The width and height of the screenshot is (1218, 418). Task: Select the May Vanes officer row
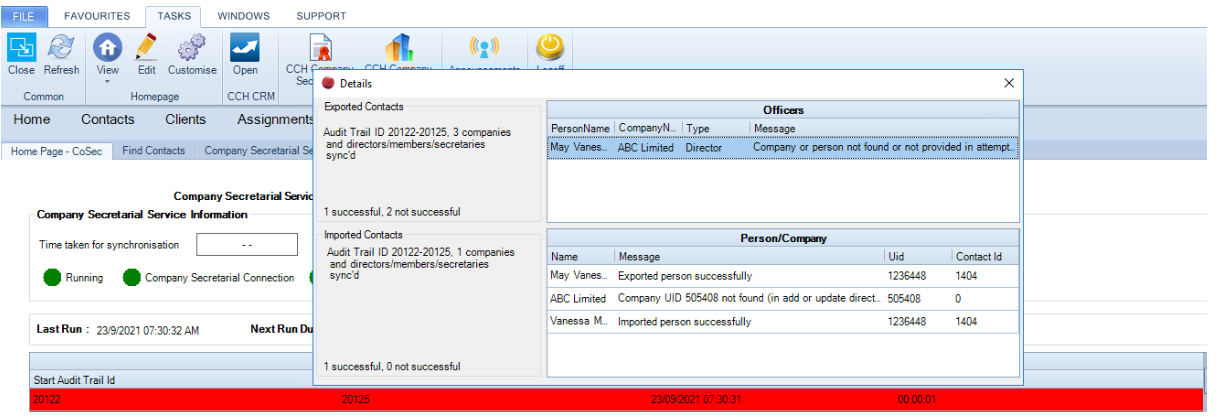783,147
